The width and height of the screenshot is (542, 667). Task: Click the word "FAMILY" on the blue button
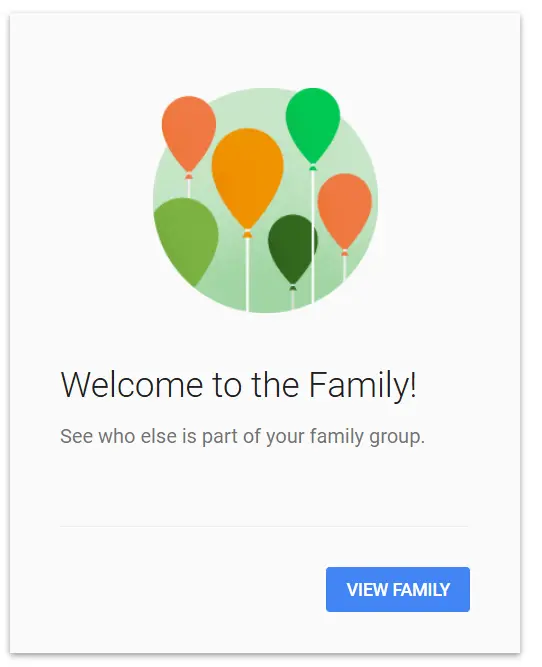[x=421, y=590]
